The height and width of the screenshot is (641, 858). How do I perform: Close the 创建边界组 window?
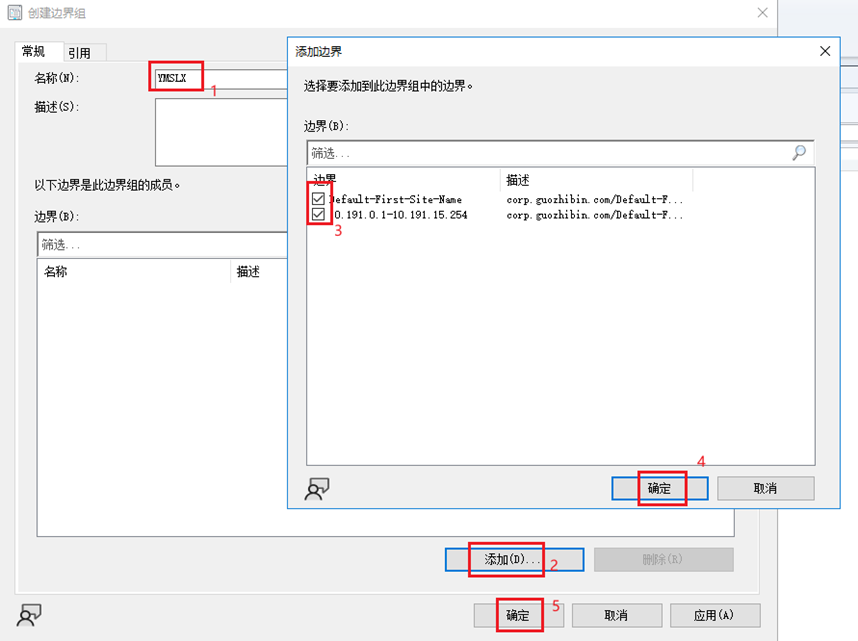[762, 13]
